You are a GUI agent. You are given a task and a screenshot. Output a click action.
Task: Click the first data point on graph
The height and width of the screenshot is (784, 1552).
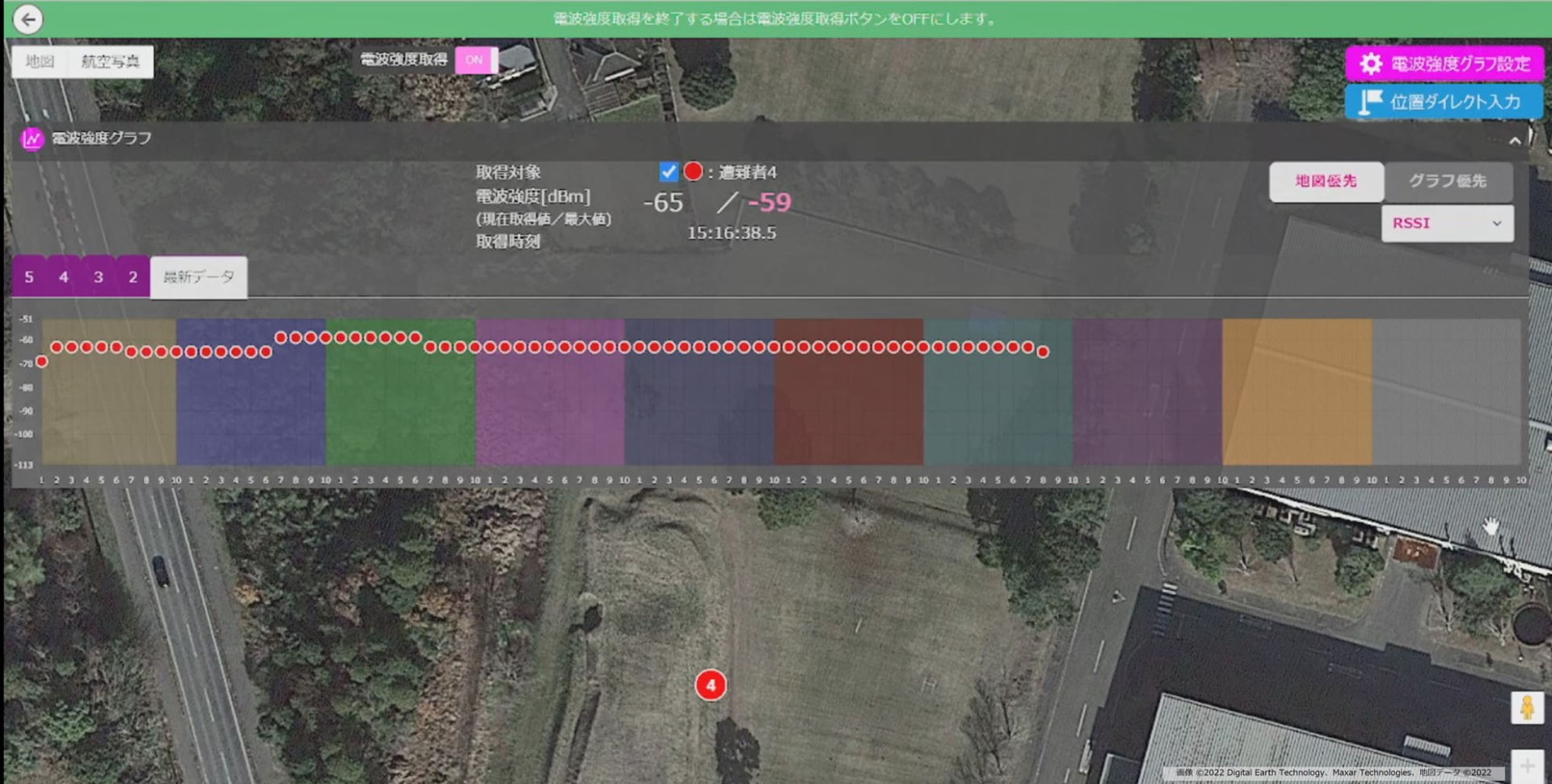(41, 361)
